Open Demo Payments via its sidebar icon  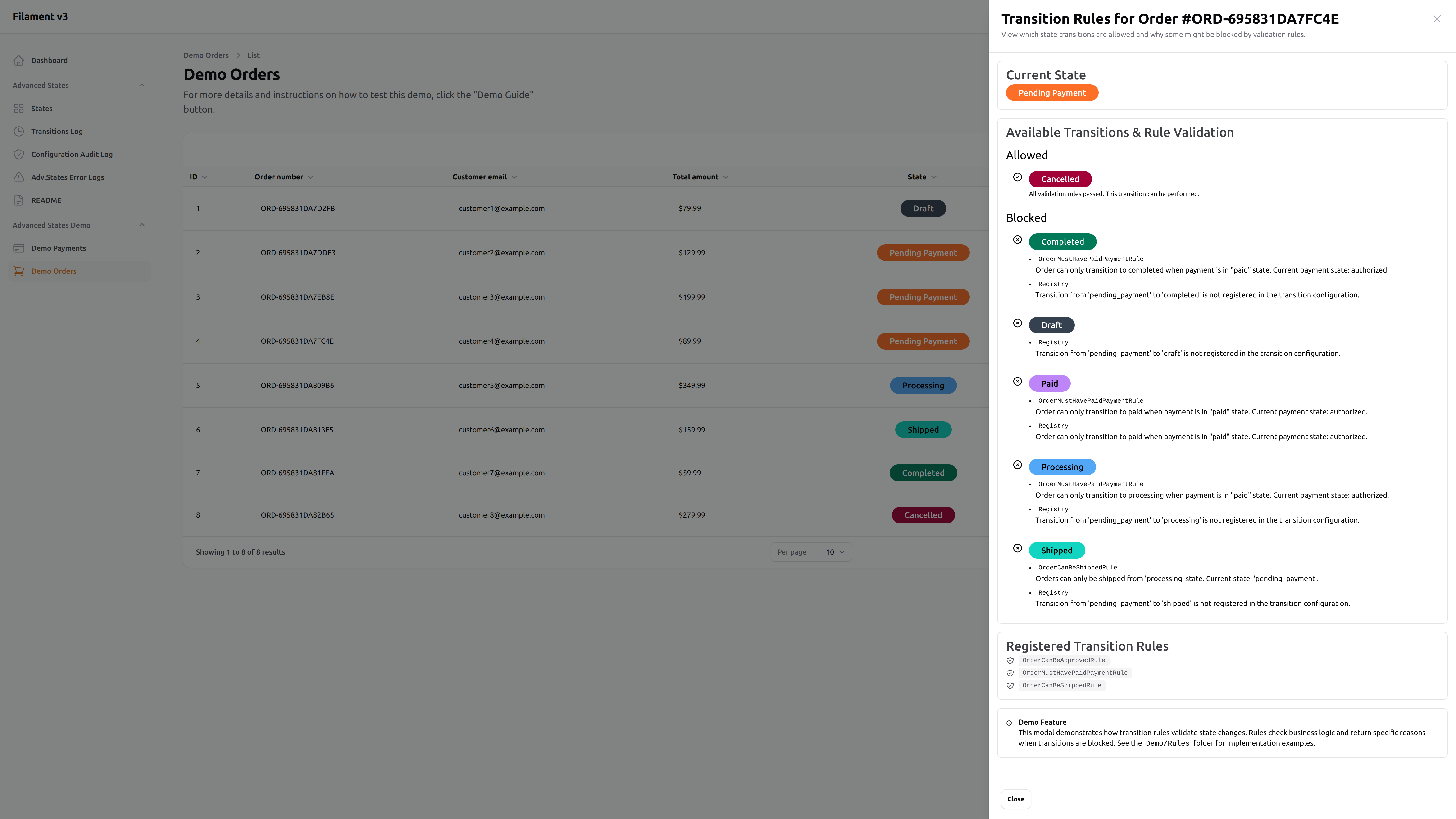click(x=19, y=248)
